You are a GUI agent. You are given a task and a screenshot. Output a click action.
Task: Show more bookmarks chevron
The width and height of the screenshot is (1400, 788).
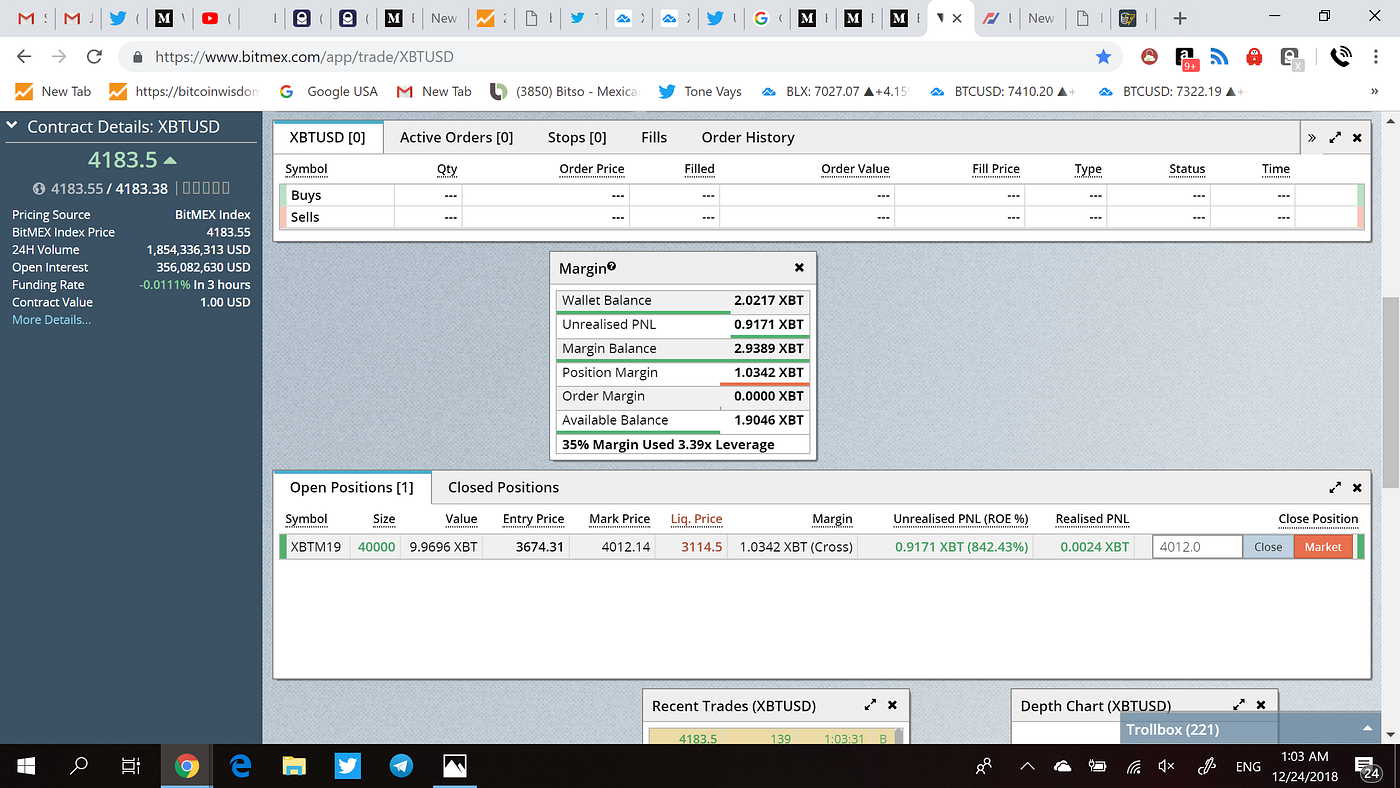click(x=1374, y=91)
